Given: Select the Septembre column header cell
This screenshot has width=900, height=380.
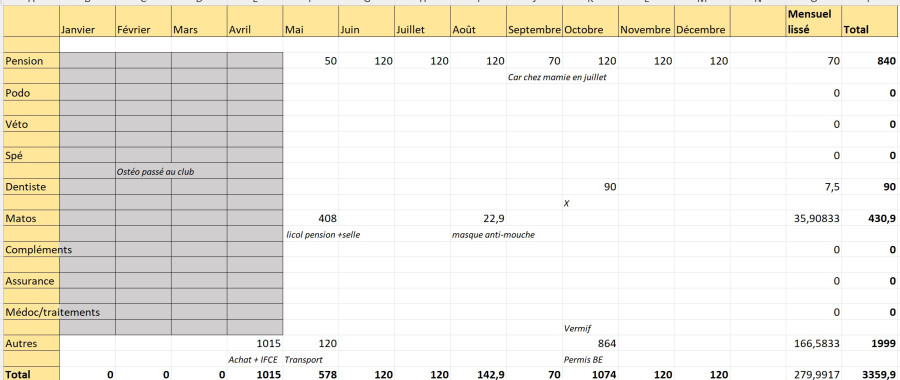Looking at the screenshot, I should 534,22.
